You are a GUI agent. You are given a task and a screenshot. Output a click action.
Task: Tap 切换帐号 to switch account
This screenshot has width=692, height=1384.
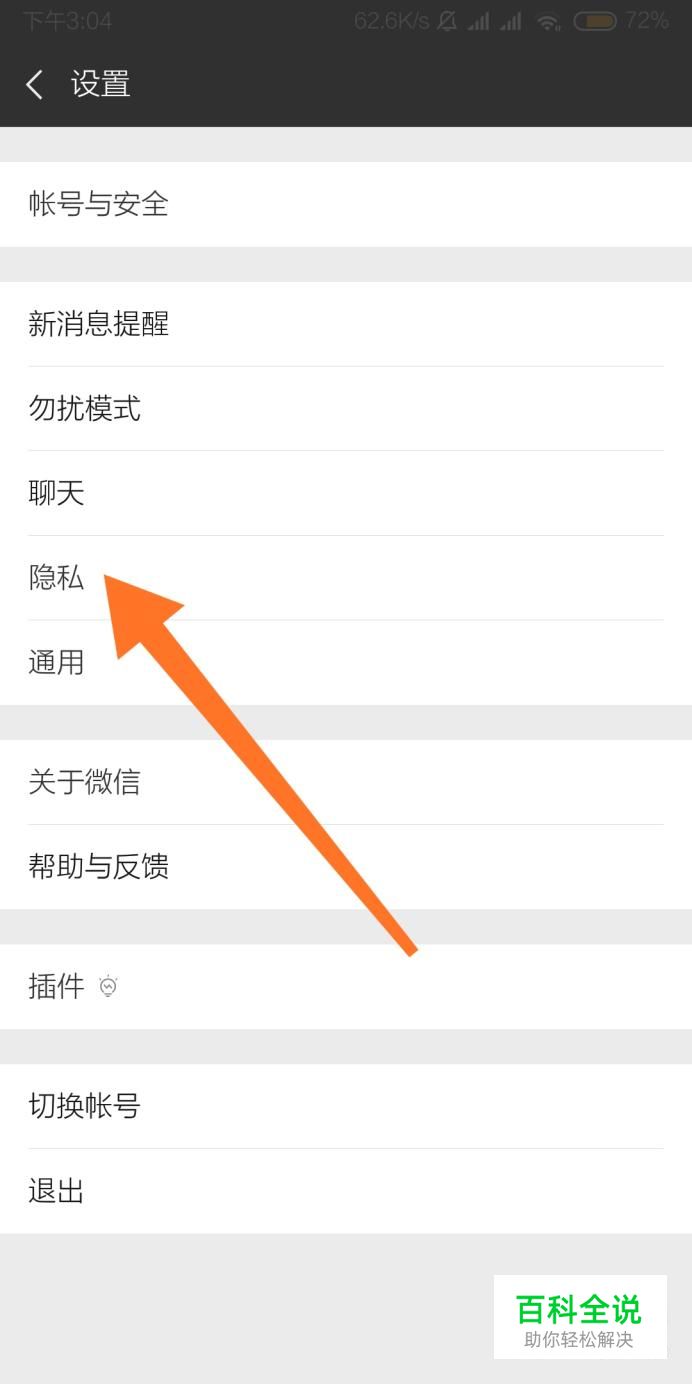(x=346, y=1106)
